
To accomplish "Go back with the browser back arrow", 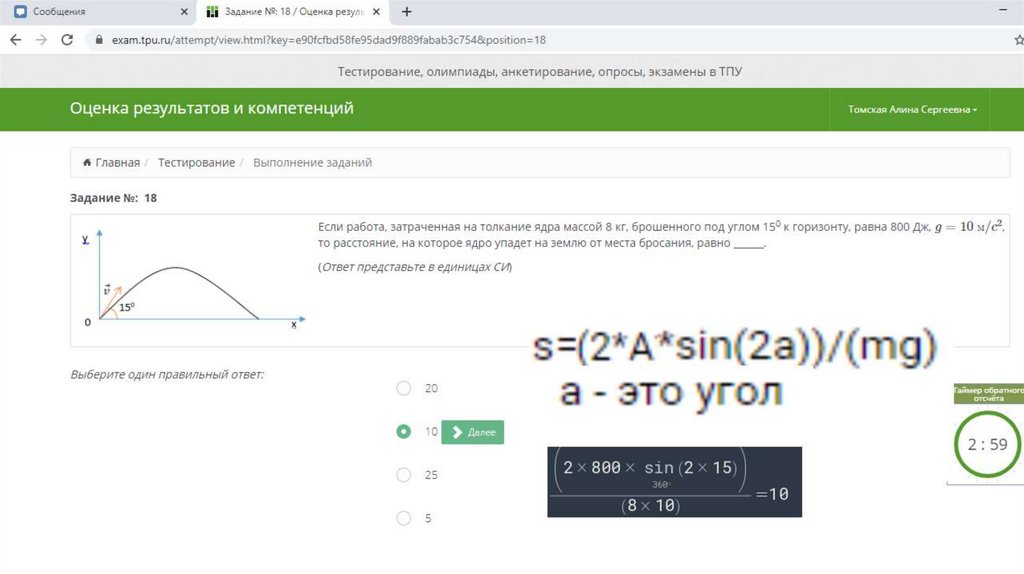I will 16,40.
